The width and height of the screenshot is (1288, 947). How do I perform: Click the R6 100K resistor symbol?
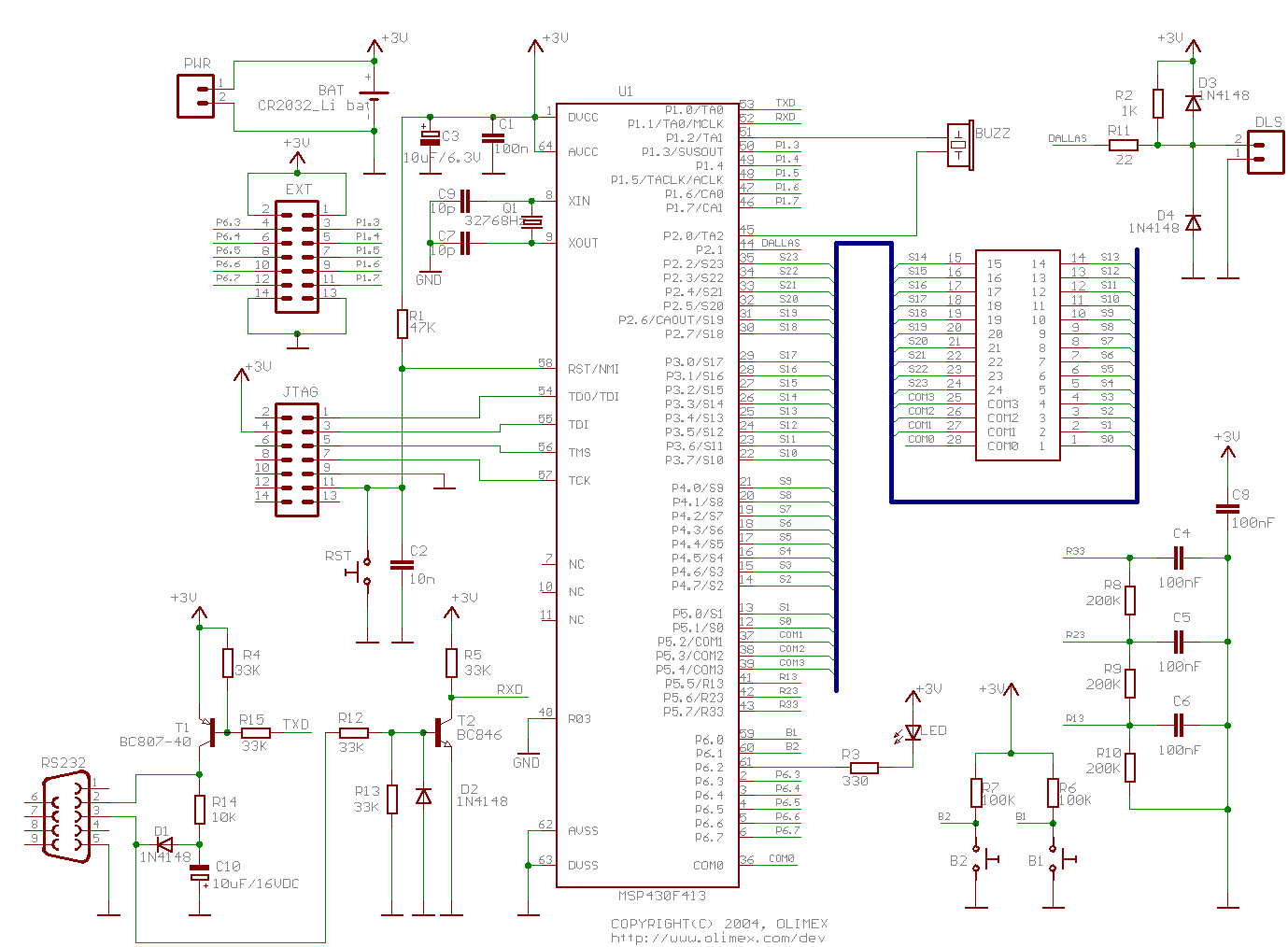point(1053,792)
